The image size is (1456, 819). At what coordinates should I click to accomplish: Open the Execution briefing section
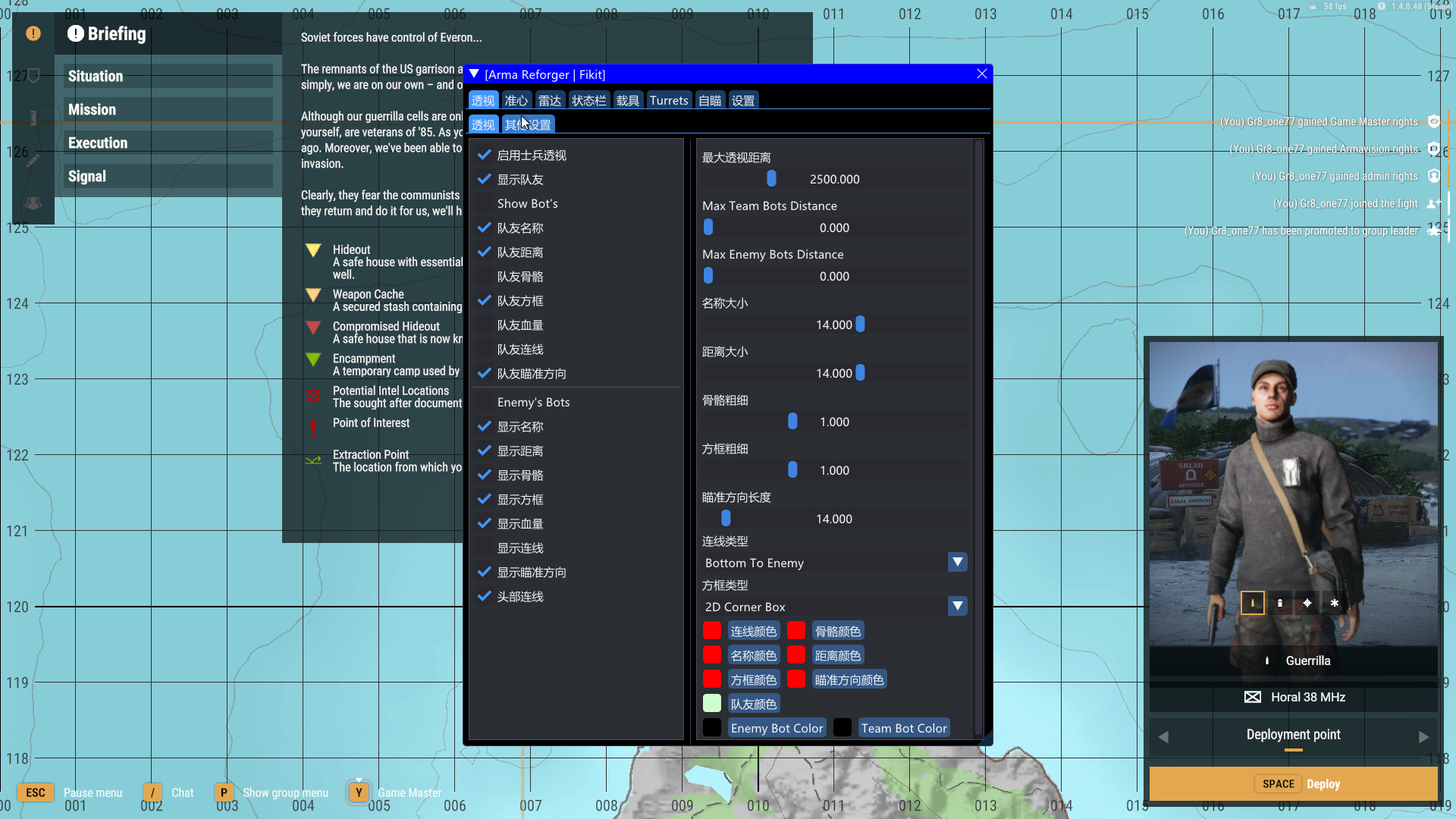168,143
